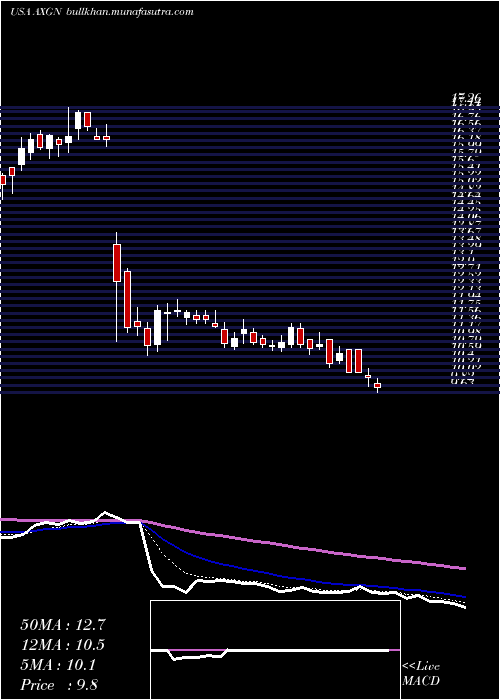
Task: Select the 5MA : 10.1 reading
Action: tap(58, 665)
